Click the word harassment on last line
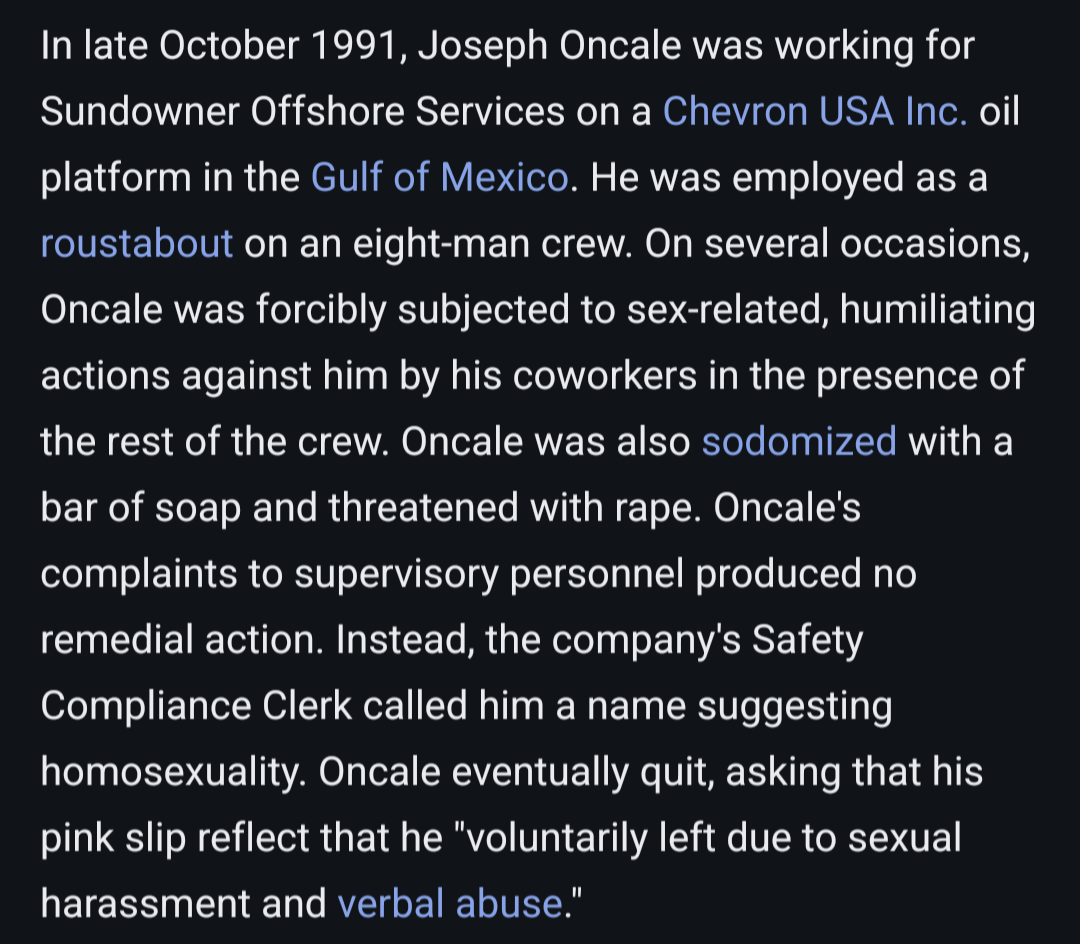 click(145, 903)
